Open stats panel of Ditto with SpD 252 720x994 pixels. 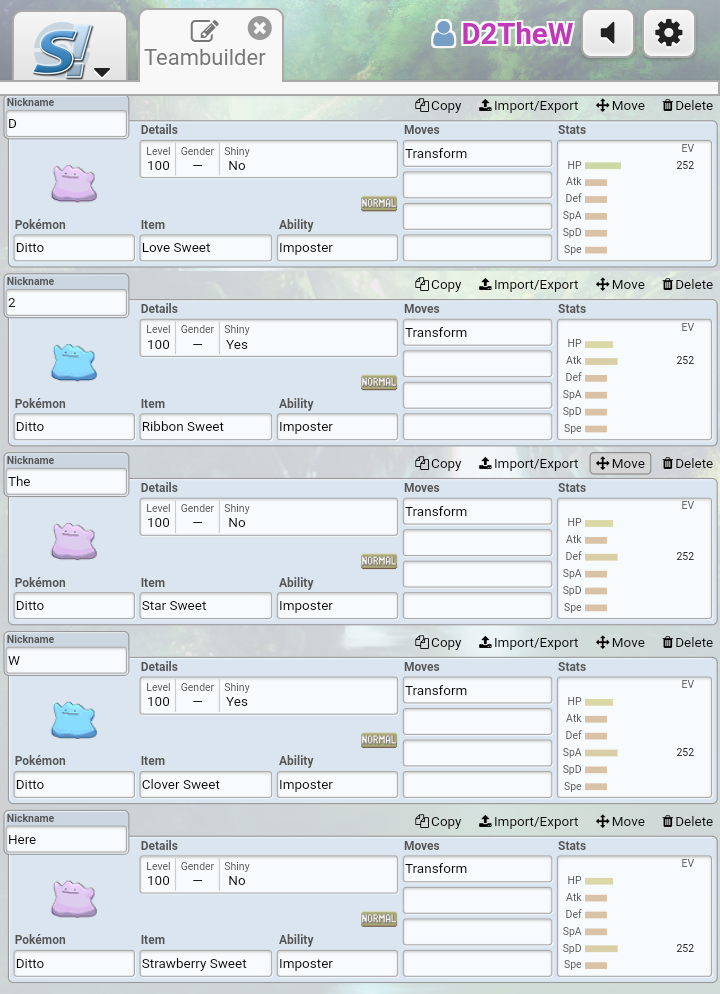pos(634,916)
